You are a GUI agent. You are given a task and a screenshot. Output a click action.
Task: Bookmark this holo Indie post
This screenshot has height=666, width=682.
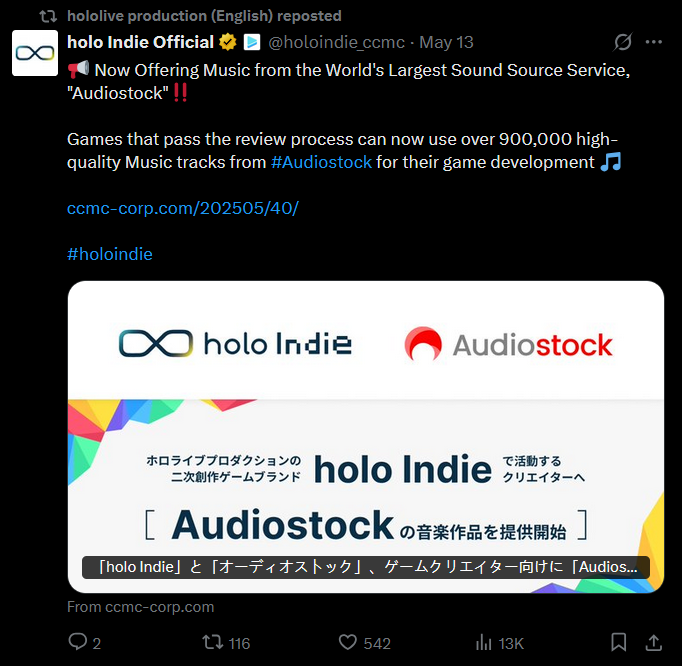pos(618,642)
